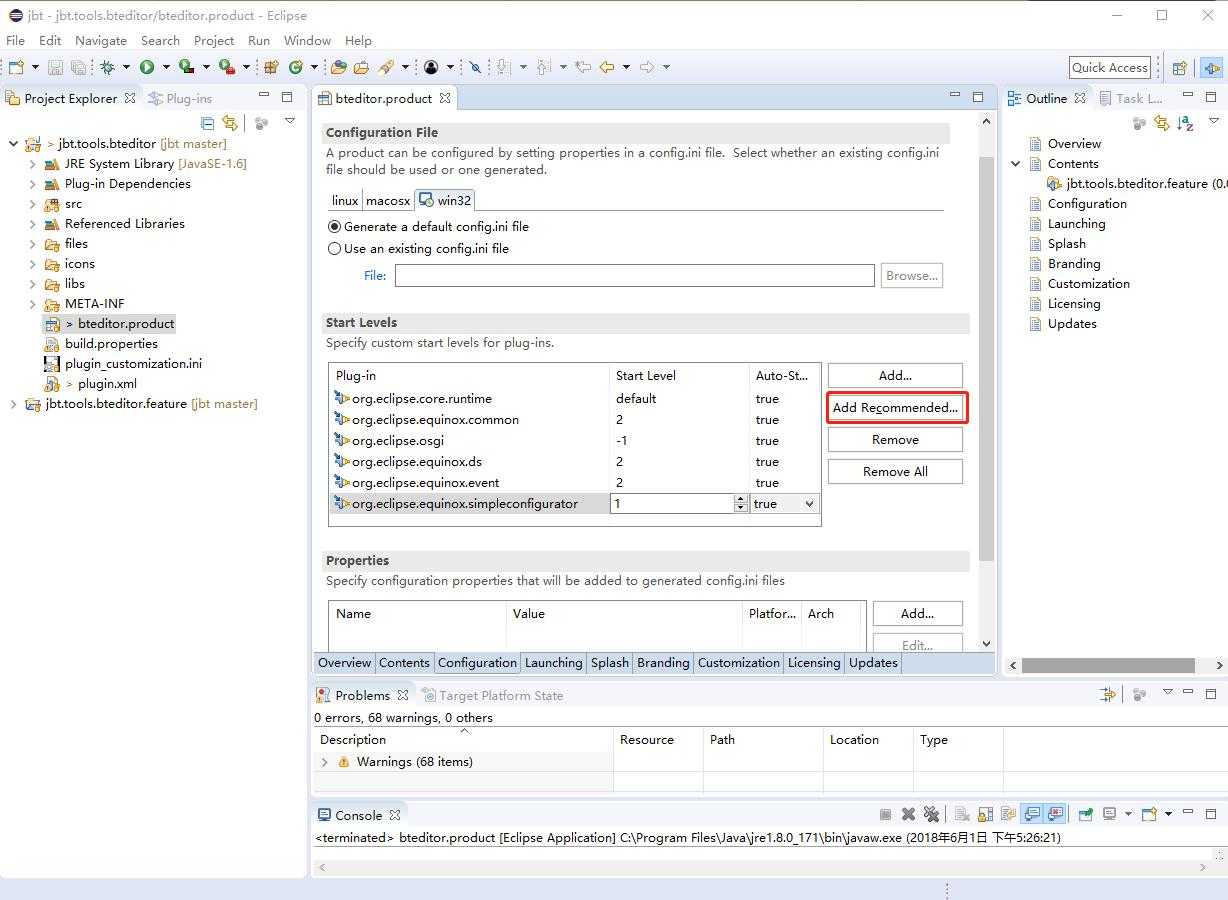The image size is (1228, 900).
Task: Click the New wizard toolbar icon
Action: (16, 67)
